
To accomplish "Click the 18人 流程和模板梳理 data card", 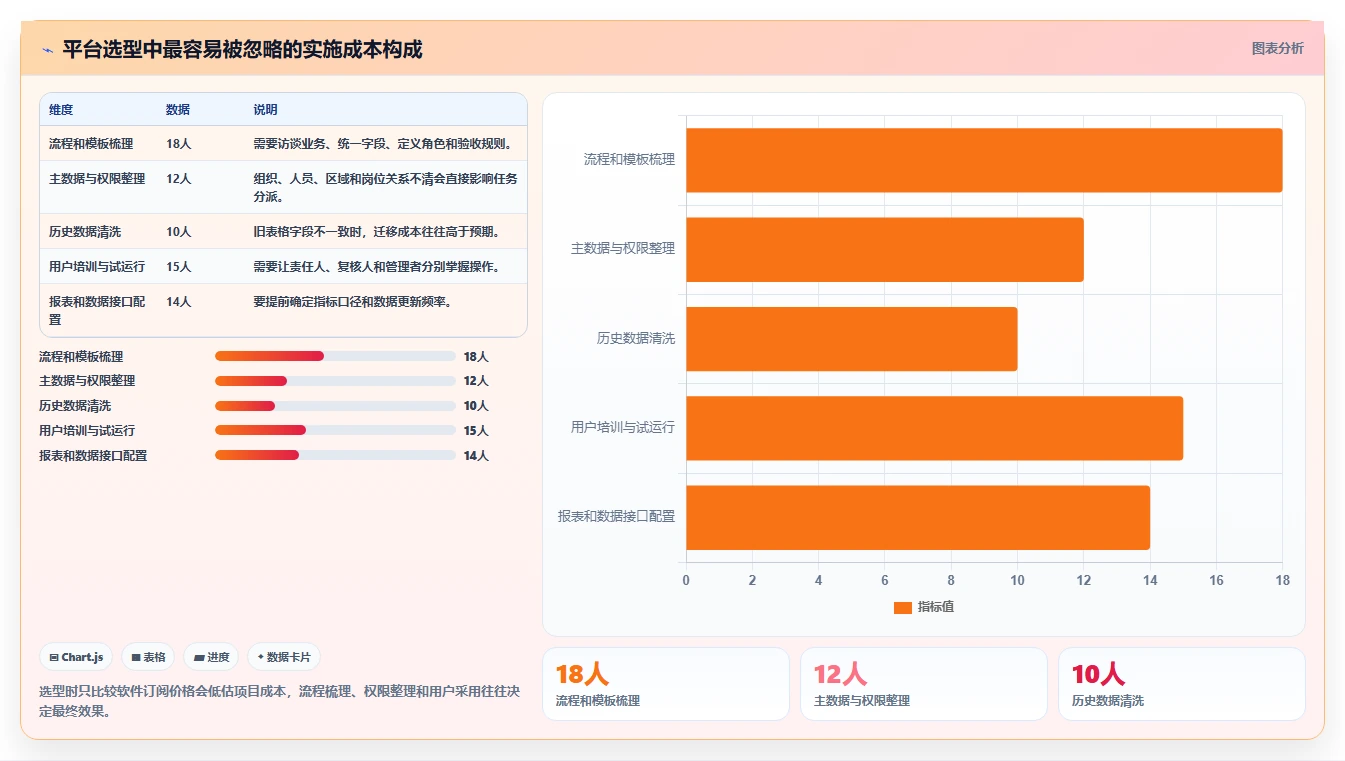I will 666,684.
